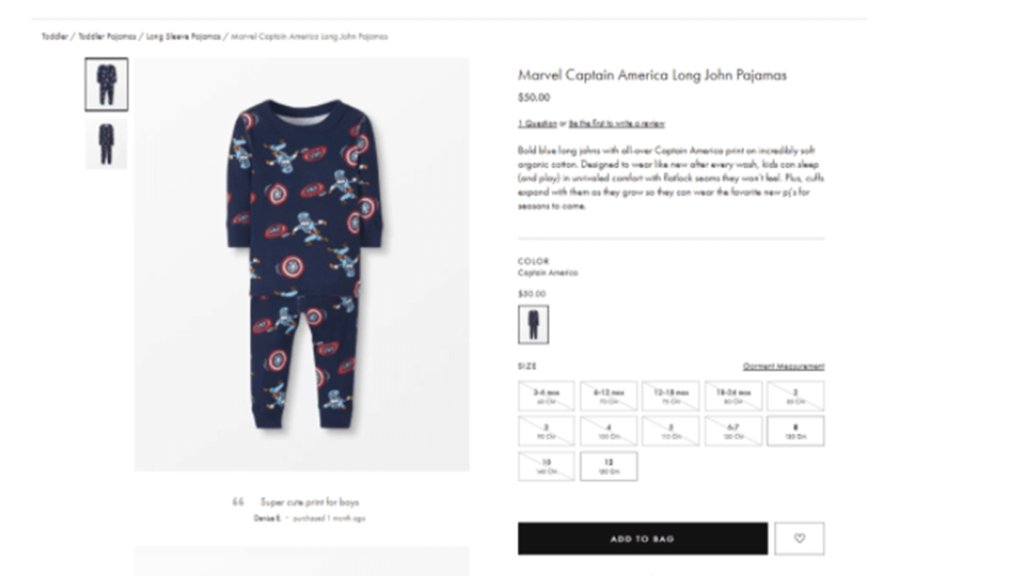Select size 12
This screenshot has height=576, width=1024.
[609, 466]
